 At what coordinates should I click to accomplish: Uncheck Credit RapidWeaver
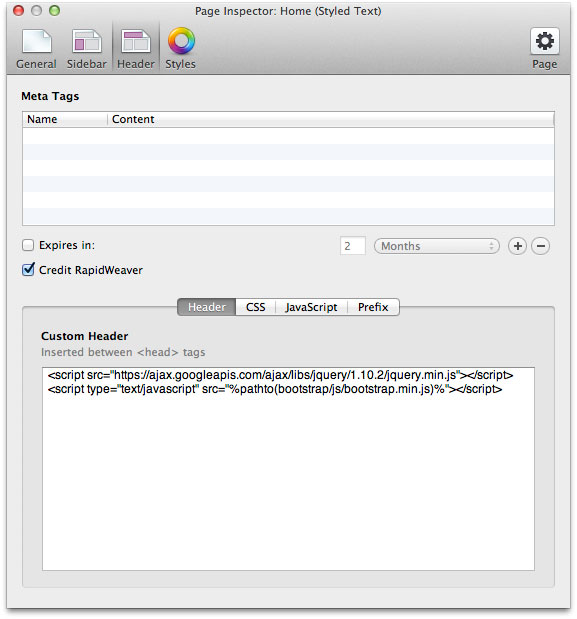[28, 270]
